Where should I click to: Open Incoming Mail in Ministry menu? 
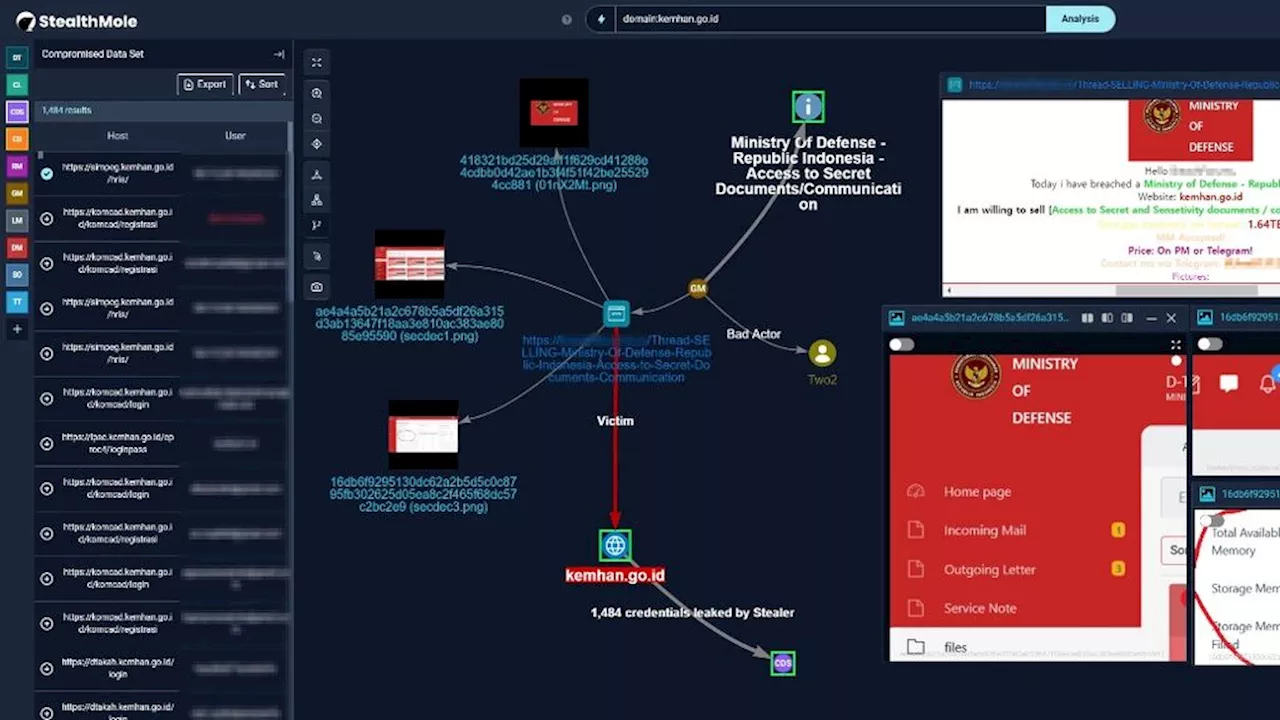point(984,531)
